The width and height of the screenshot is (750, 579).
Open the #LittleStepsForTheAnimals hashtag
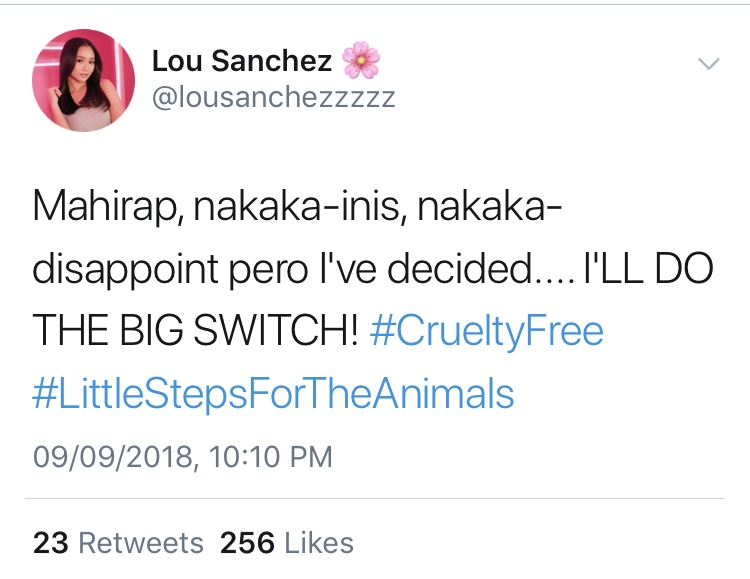274,394
